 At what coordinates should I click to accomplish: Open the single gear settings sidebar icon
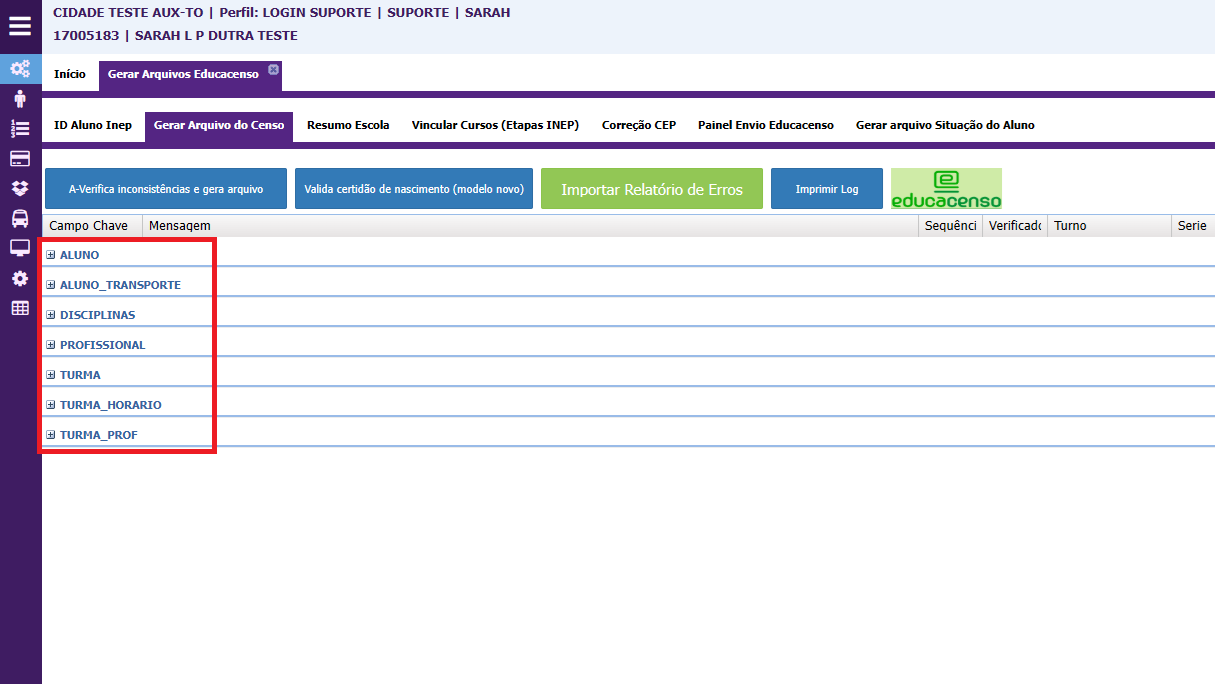[20, 278]
